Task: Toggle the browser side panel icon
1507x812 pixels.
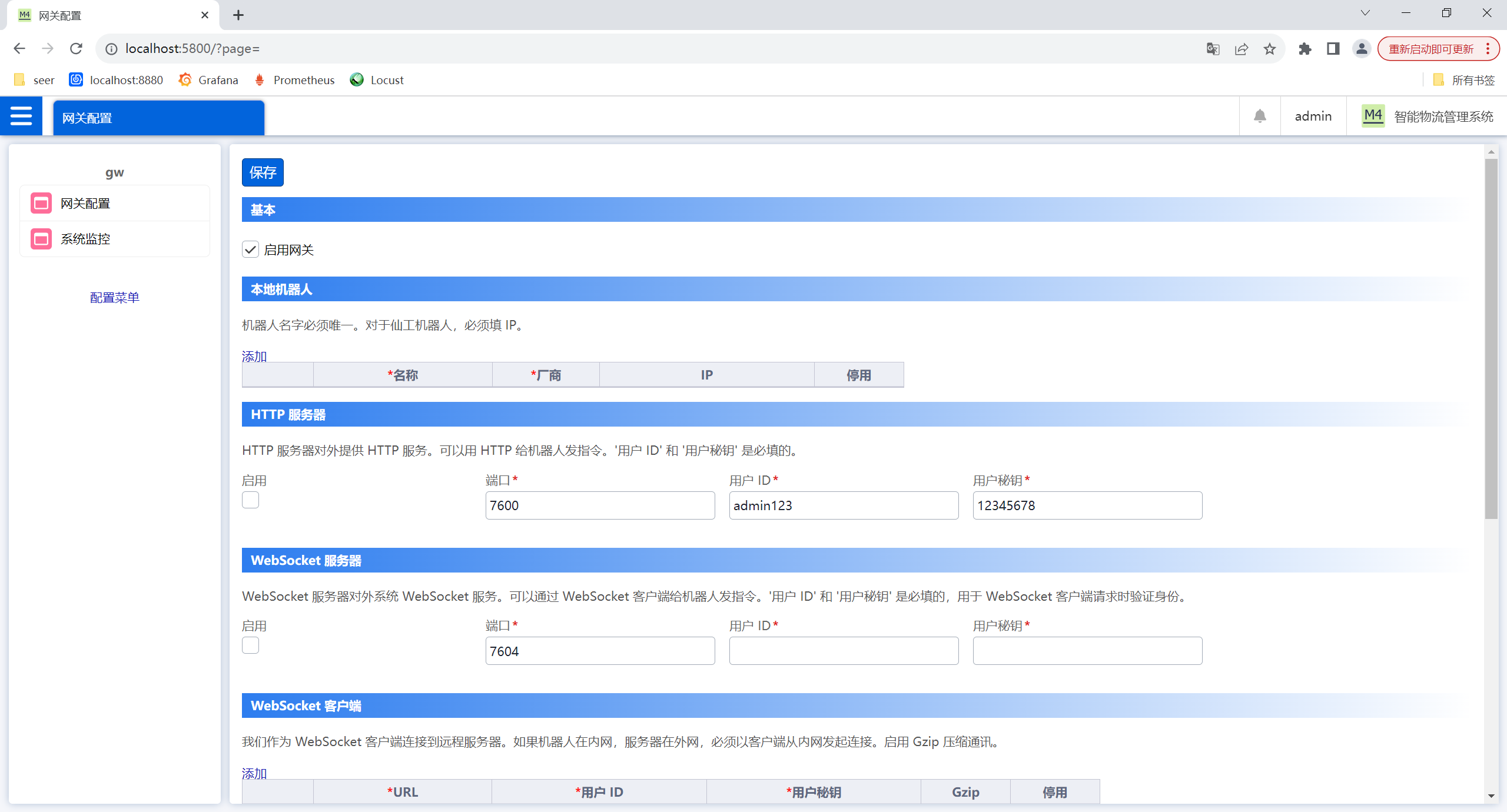Action: coord(1333,49)
